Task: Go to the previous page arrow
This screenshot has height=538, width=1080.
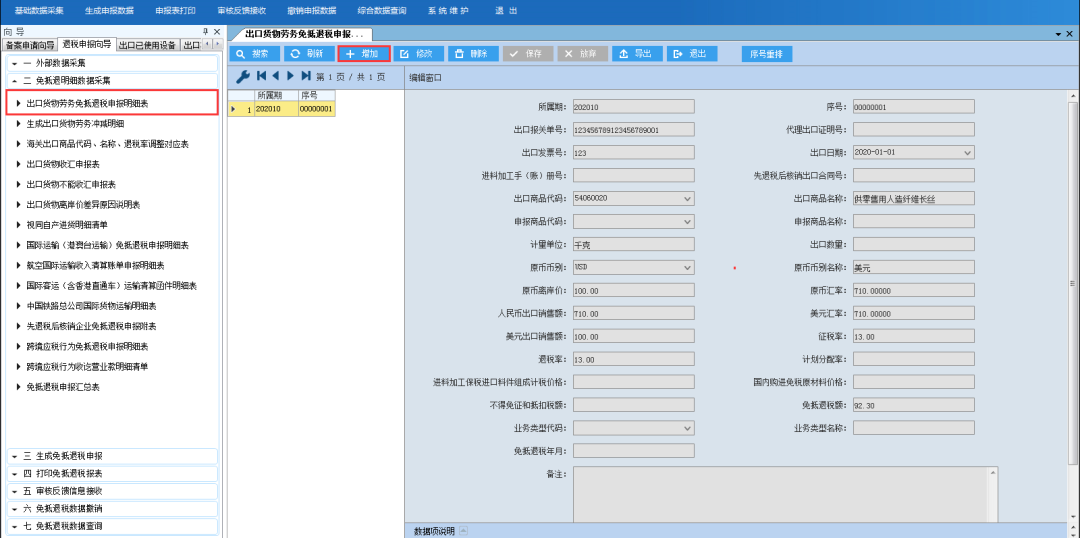Action: pos(276,76)
